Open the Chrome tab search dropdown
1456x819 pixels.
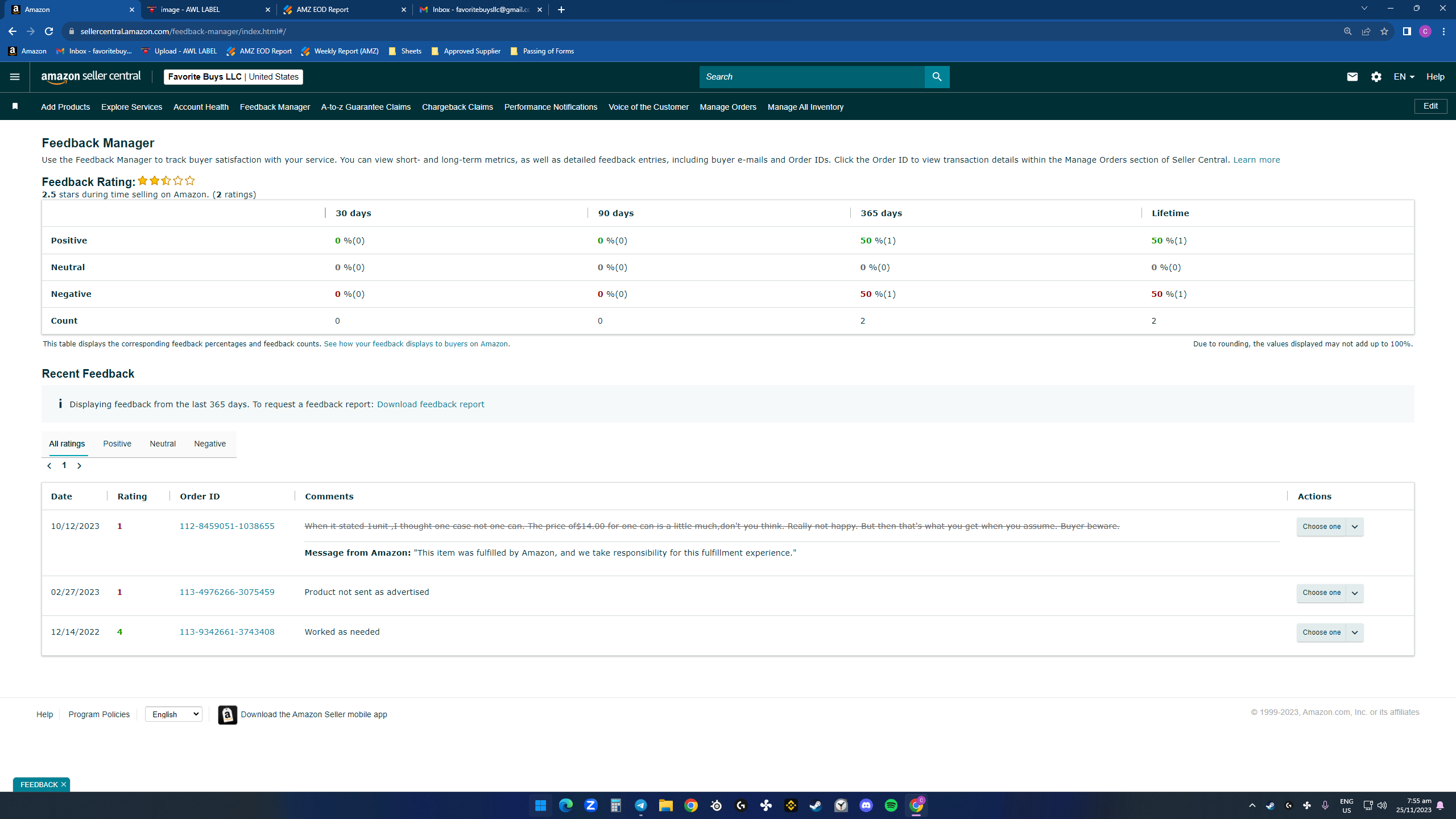point(1364,9)
